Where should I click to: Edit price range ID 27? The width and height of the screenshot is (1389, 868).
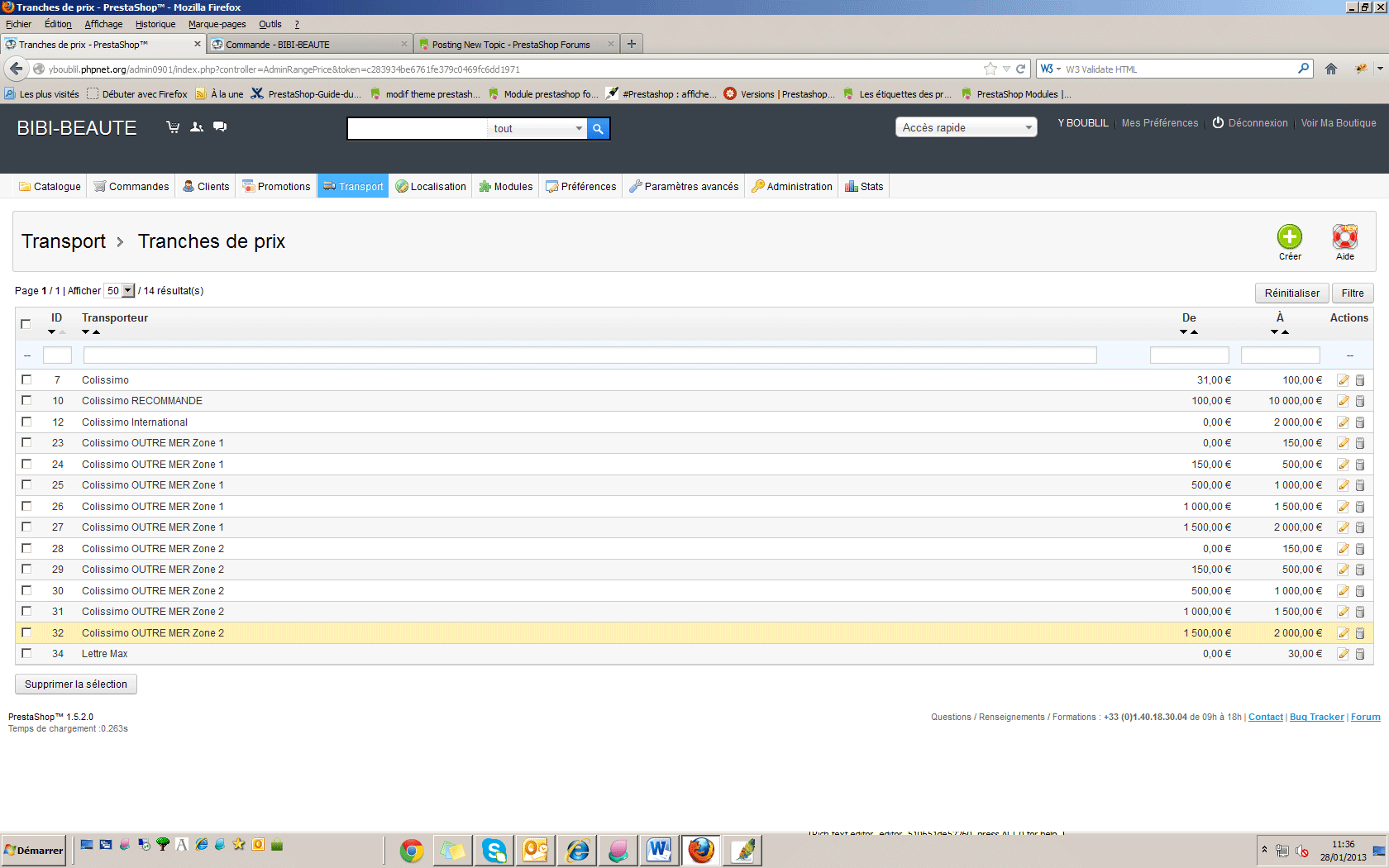pos(1344,527)
